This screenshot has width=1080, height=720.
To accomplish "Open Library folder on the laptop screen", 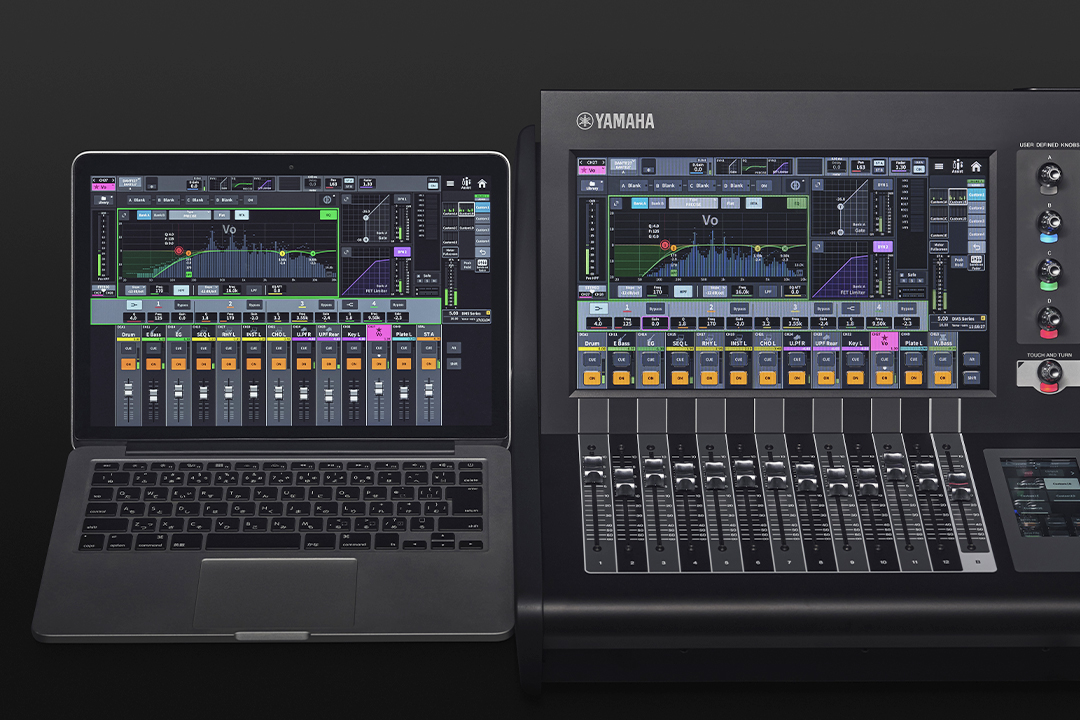I will point(103,200).
